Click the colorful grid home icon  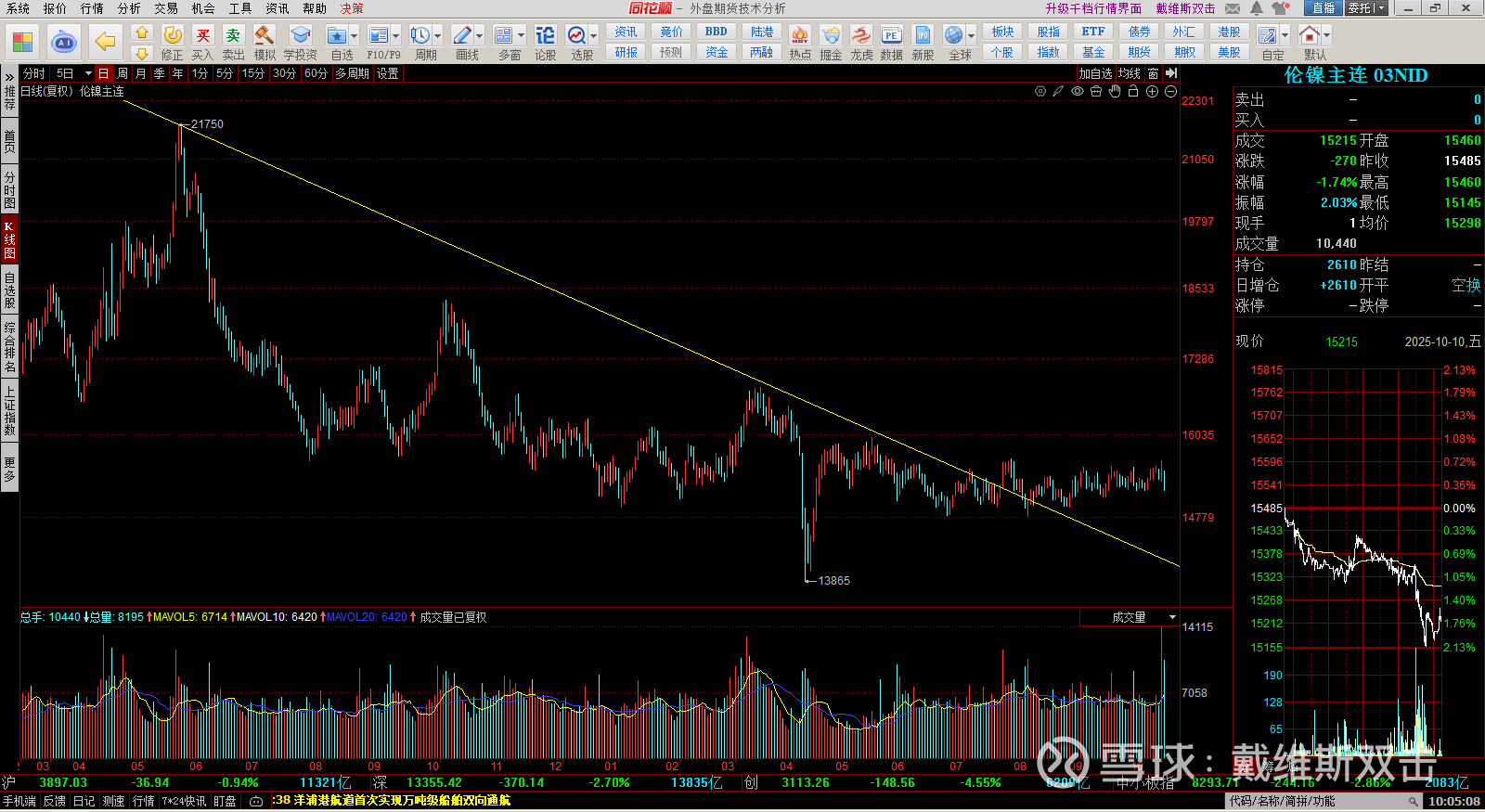[22, 42]
